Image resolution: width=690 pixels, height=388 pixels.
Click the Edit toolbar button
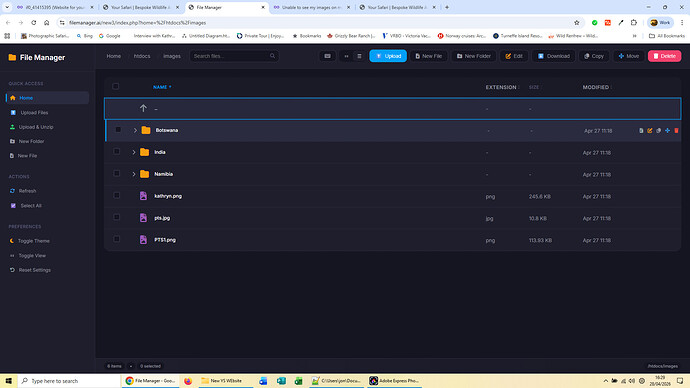tap(514, 56)
